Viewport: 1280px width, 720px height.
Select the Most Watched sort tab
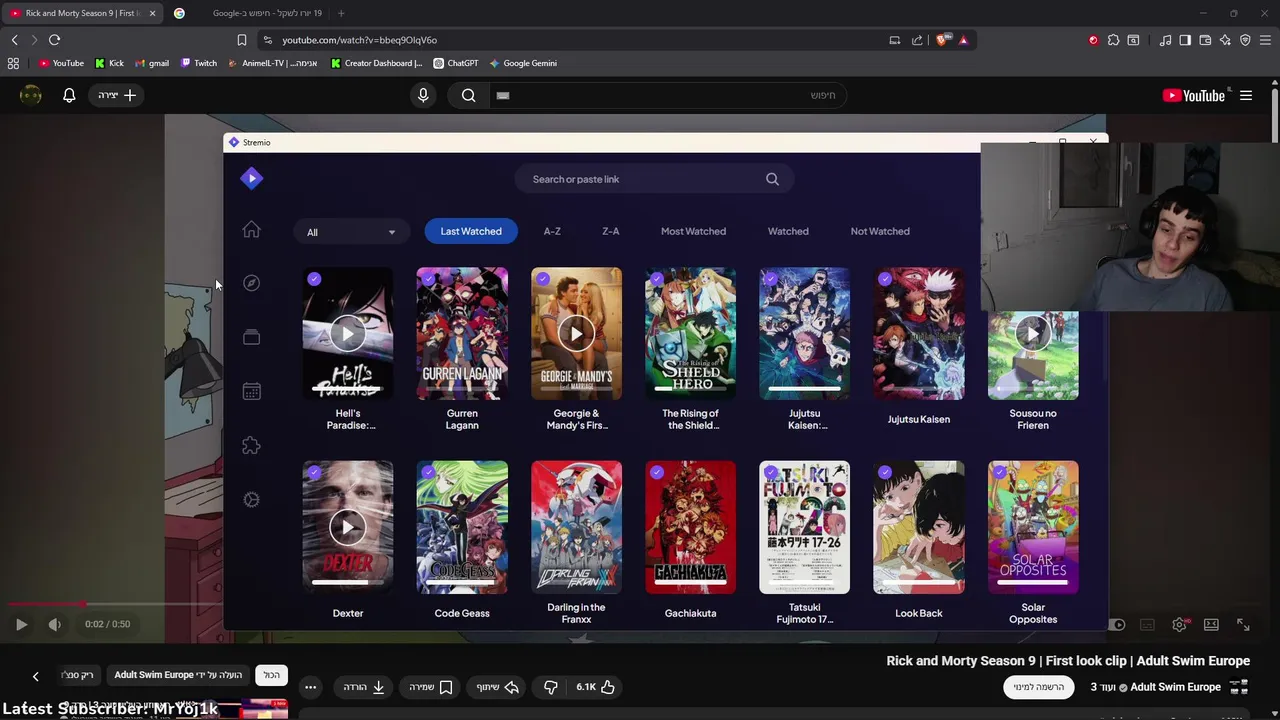click(693, 231)
